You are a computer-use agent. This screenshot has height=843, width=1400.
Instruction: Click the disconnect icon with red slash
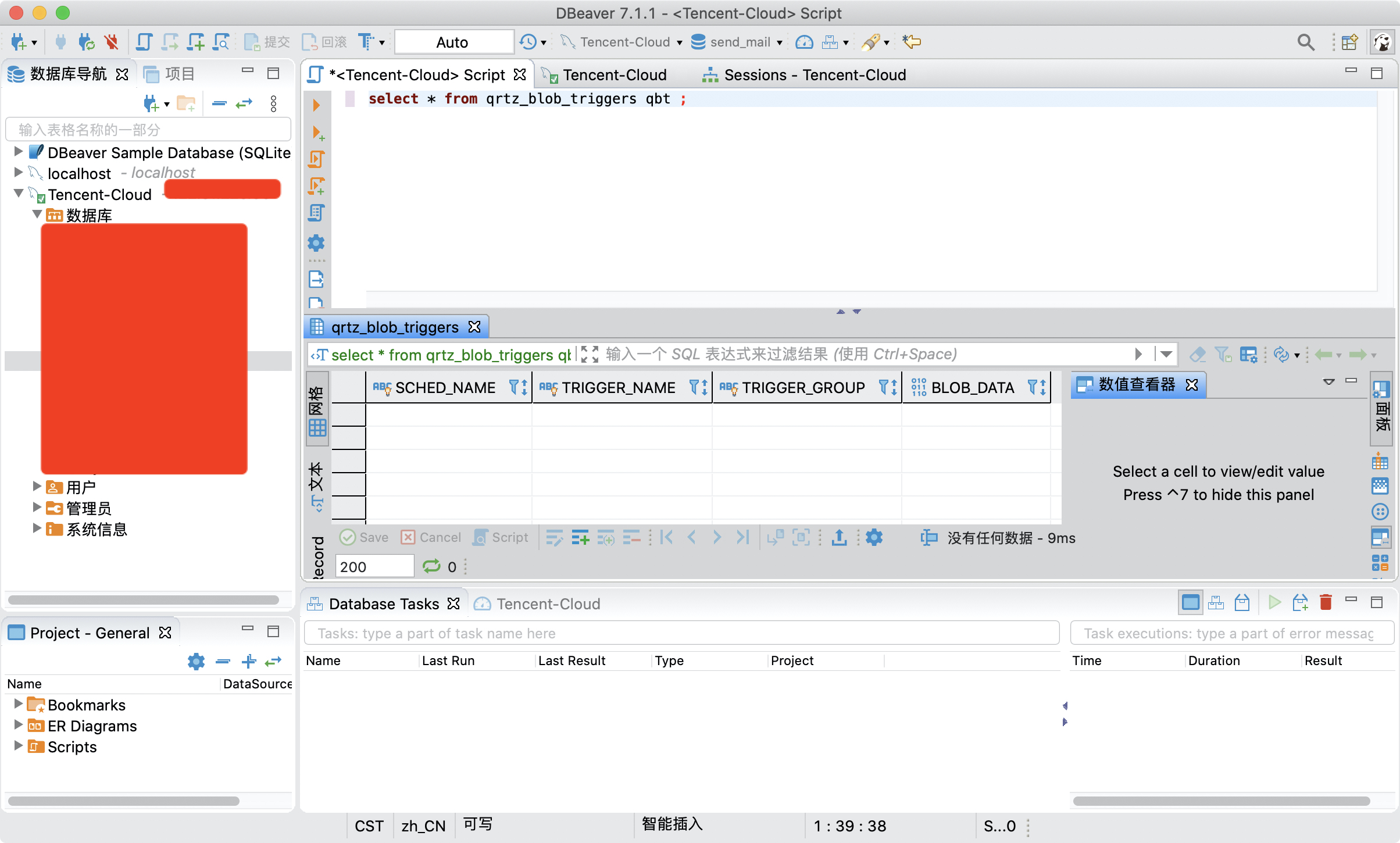click(x=111, y=42)
